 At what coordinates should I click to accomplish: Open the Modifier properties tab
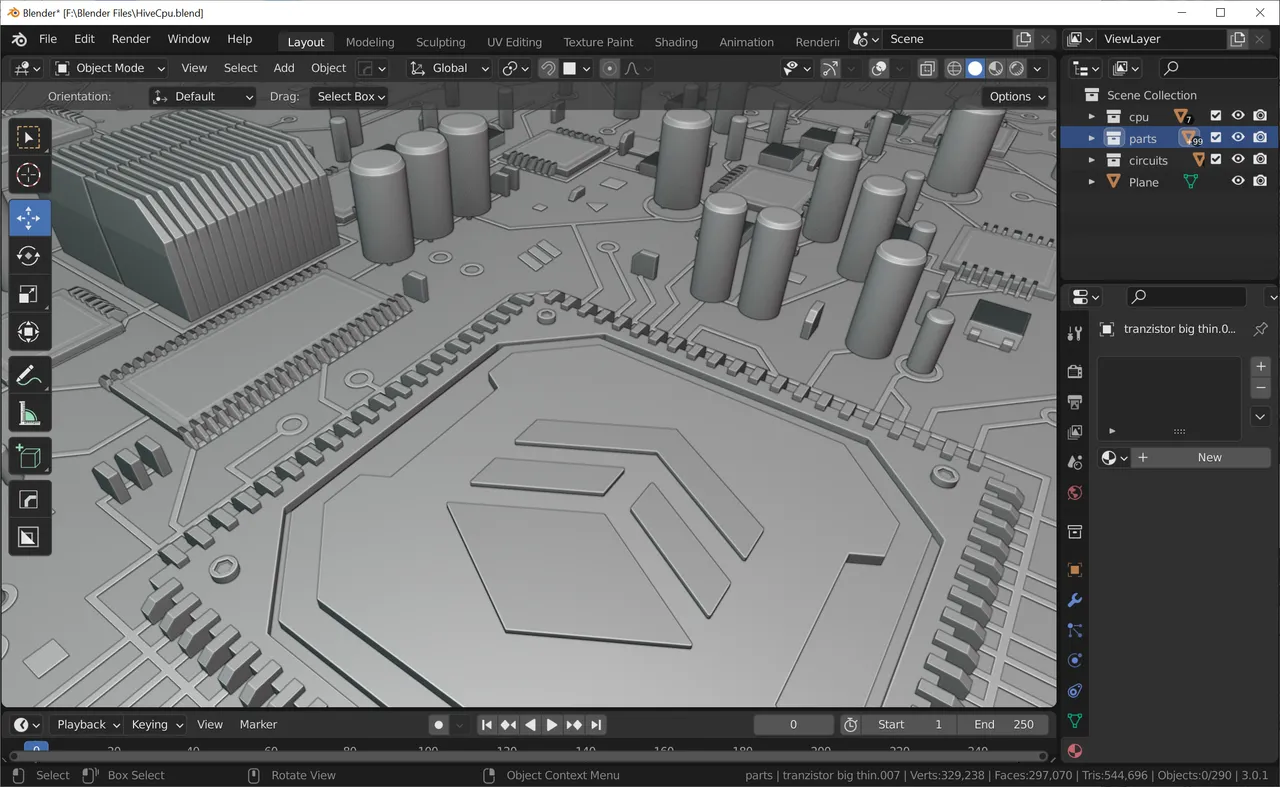(1075, 600)
